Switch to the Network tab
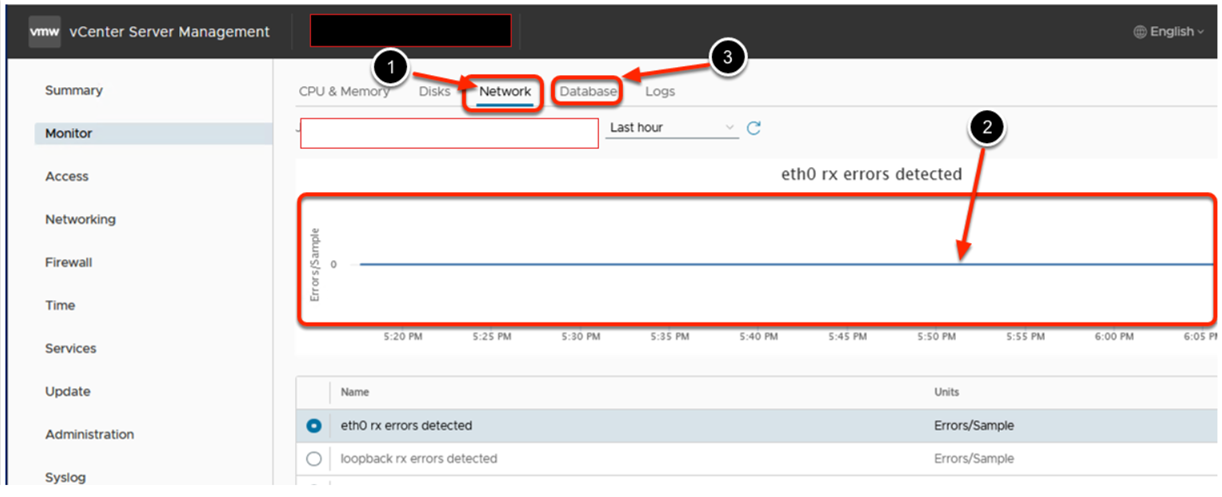1222x497 pixels. 505,92
